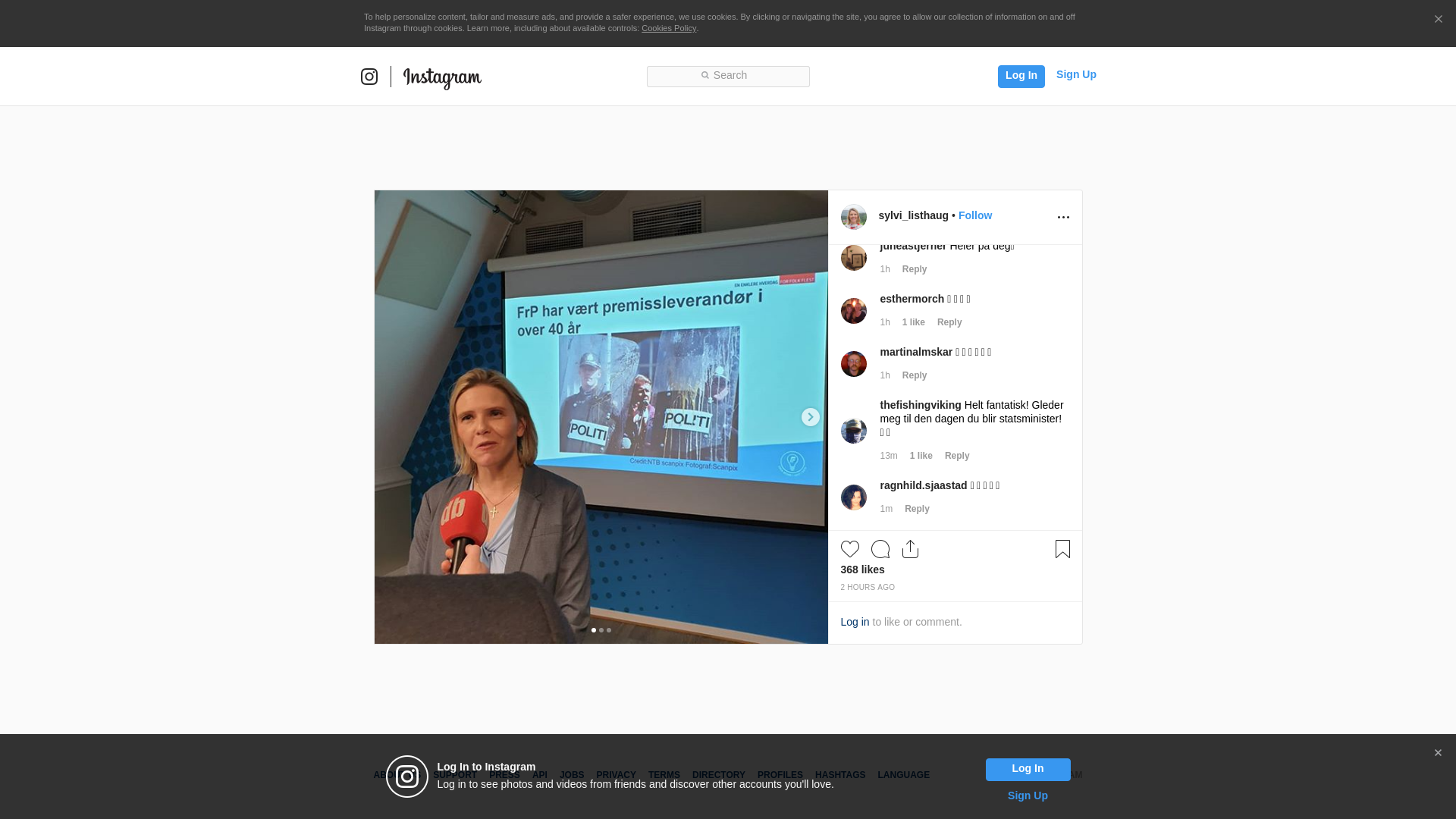1456x819 pixels.
Task: Reply to martinalmskar's comment
Action: [x=915, y=375]
